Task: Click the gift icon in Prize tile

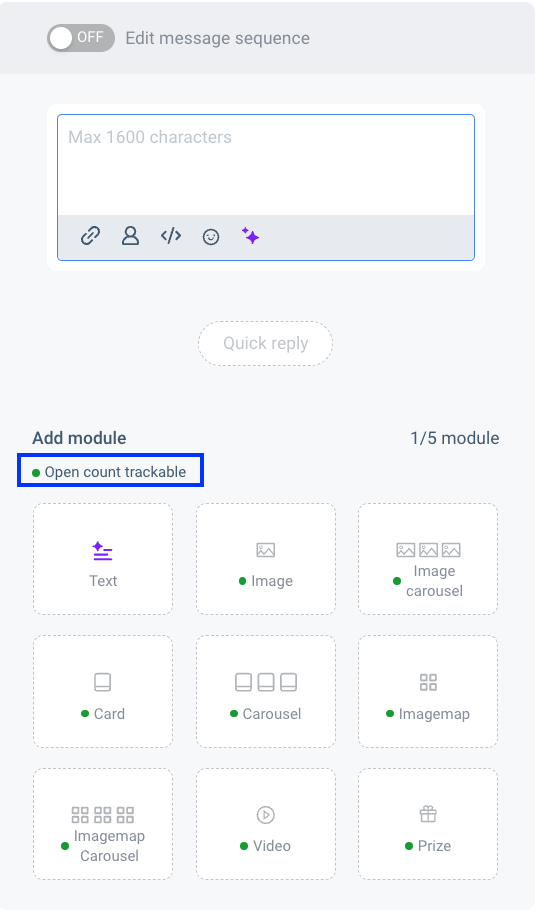Action: coord(428,814)
